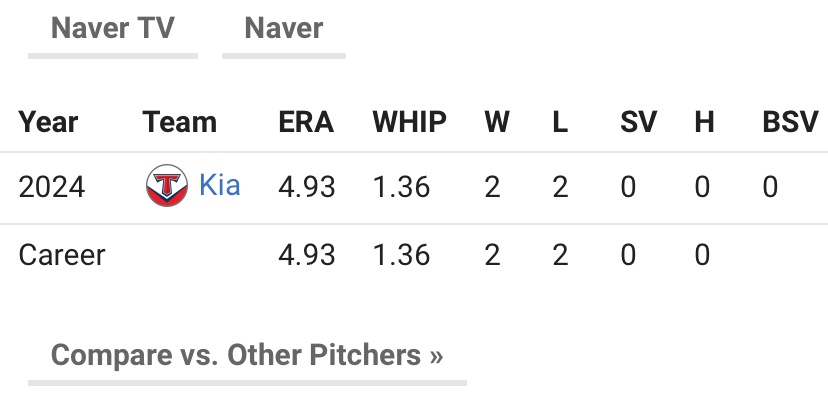Viewport: 828px width, 410px height.
Task: Sort by the WHIP column header
Action: pyautogui.click(x=410, y=122)
